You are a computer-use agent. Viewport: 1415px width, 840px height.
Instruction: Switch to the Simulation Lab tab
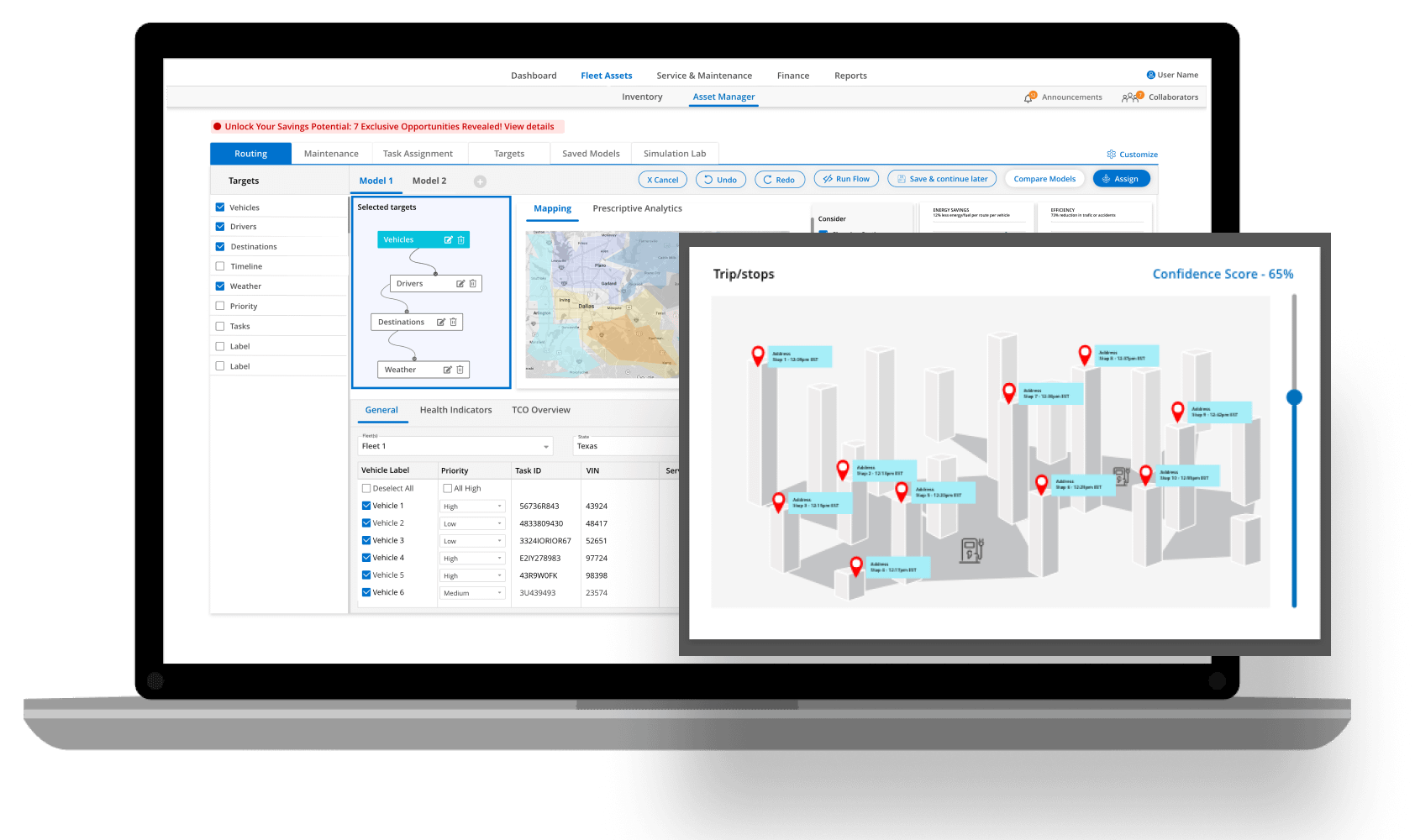[x=675, y=154]
